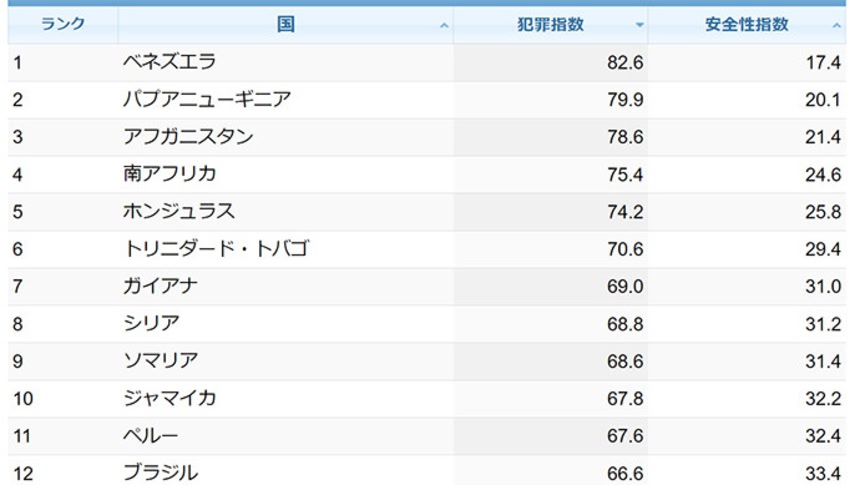Click the 安全性指数 header label
Viewport: 860px width, 485px height.
(x=746, y=25)
